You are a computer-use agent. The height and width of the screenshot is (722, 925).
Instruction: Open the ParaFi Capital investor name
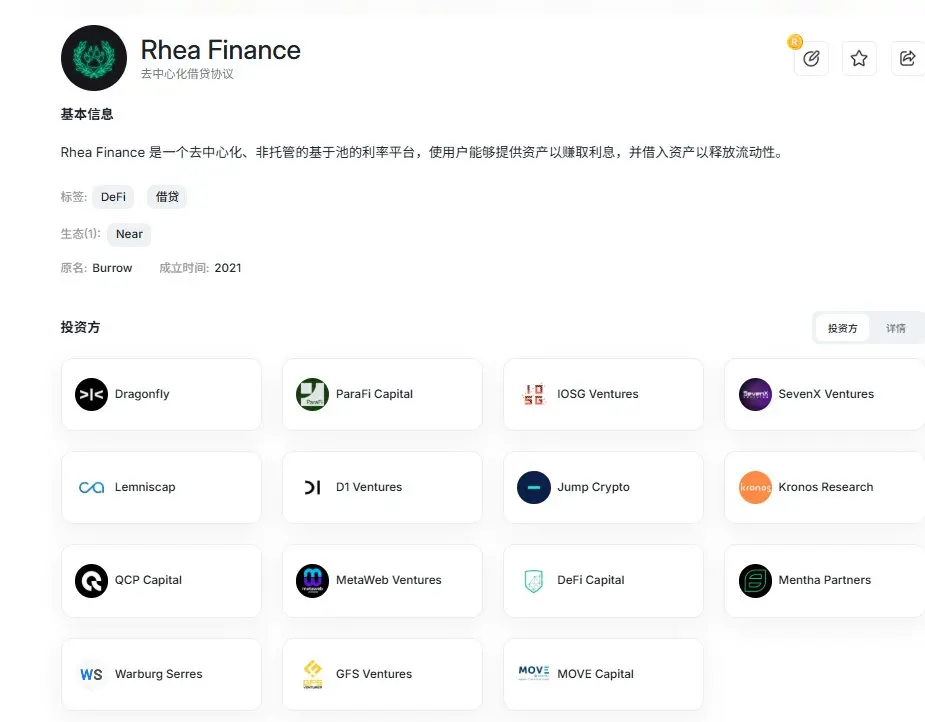point(374,394)
